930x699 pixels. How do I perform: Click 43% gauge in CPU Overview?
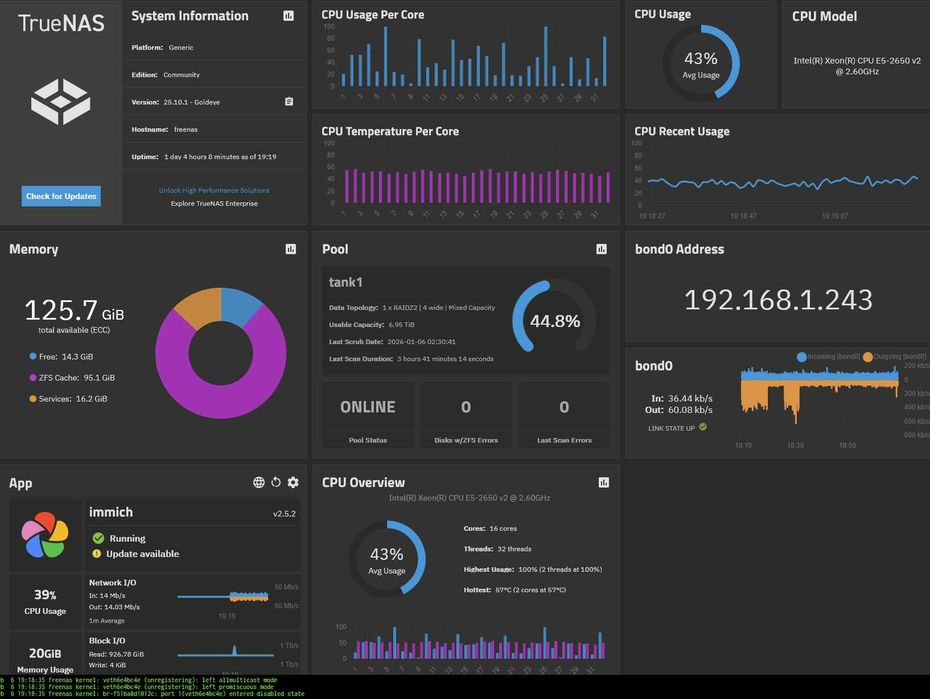(387, 558)
